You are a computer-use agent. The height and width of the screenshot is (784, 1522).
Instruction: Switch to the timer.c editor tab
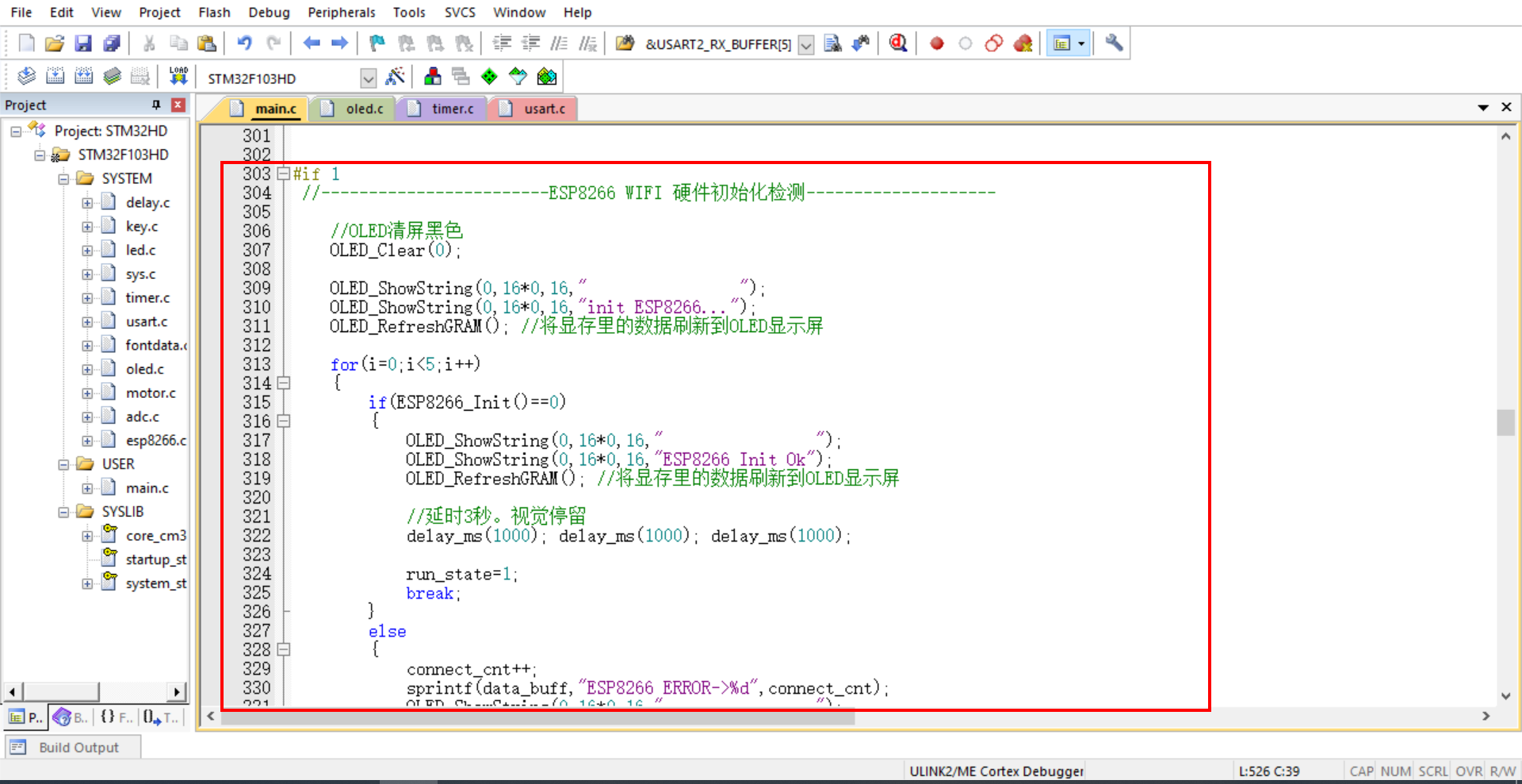pos(442,109)
